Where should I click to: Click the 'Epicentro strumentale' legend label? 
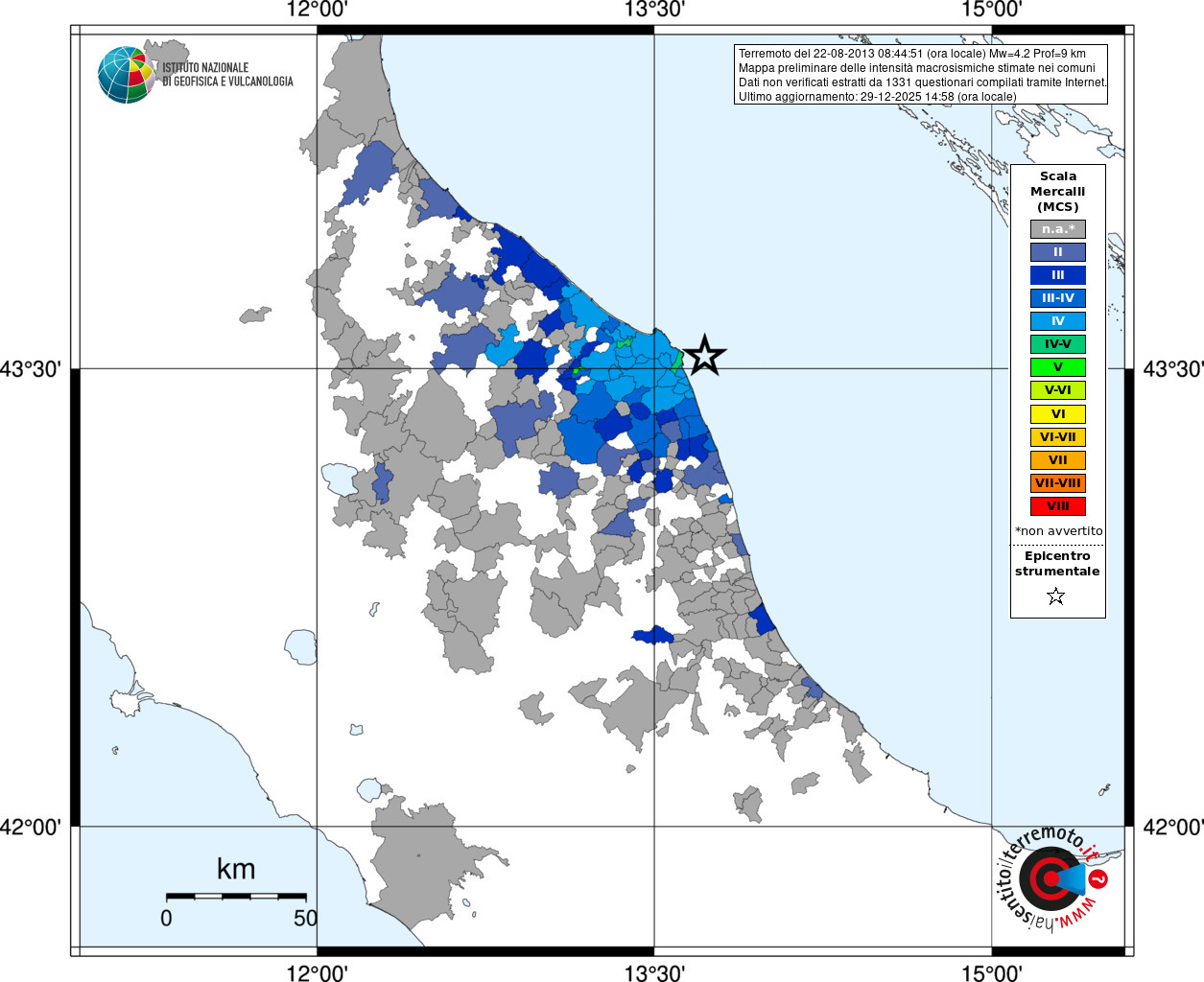point(1057,563)
